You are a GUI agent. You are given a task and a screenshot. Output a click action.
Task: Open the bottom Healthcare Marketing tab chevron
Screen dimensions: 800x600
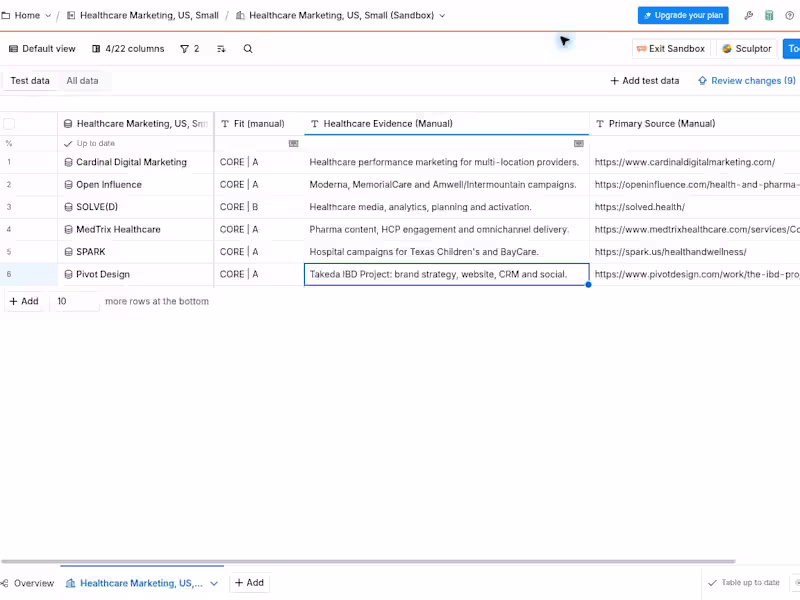click(214, 583)
